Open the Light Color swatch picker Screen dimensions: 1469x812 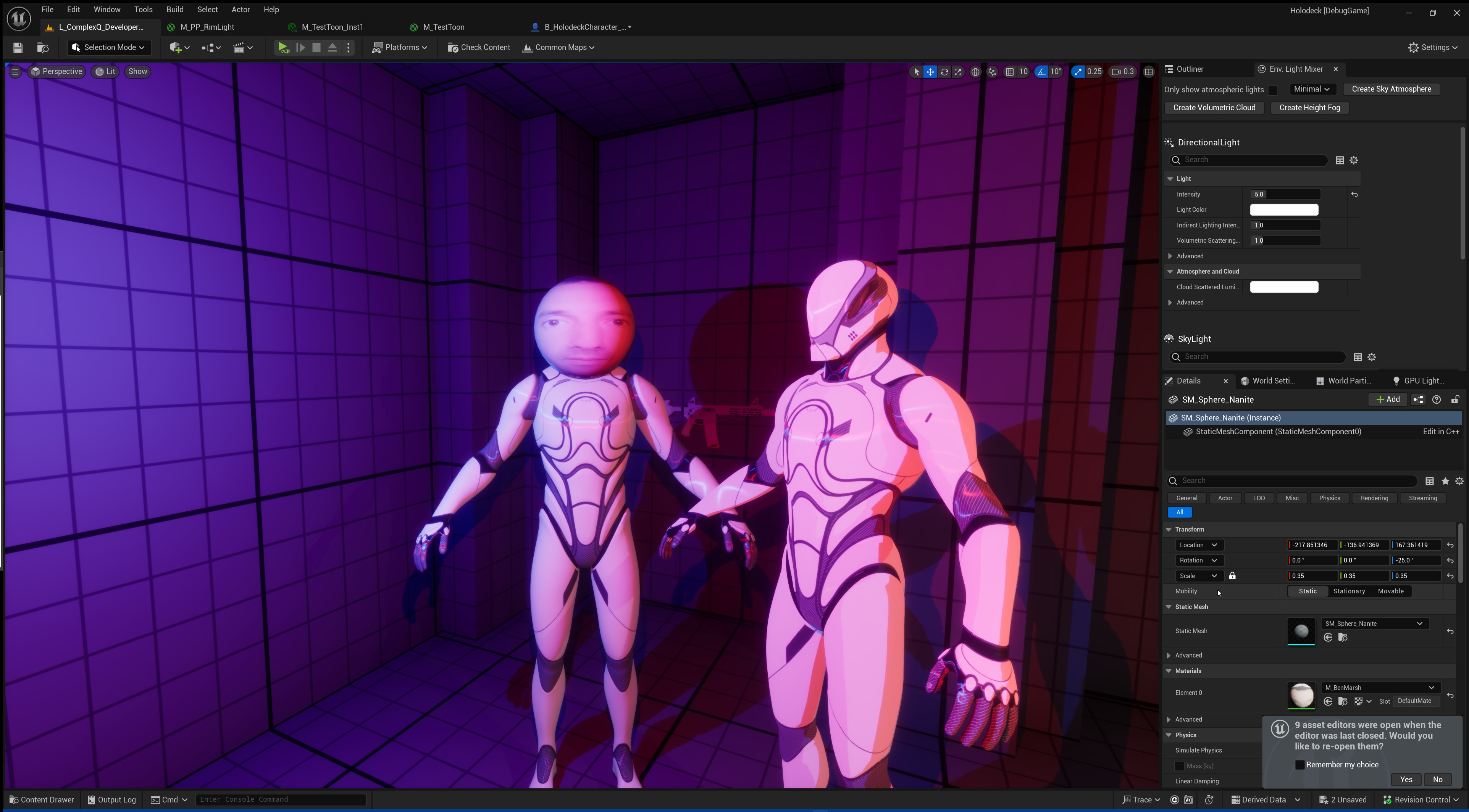coord(1284,210)
